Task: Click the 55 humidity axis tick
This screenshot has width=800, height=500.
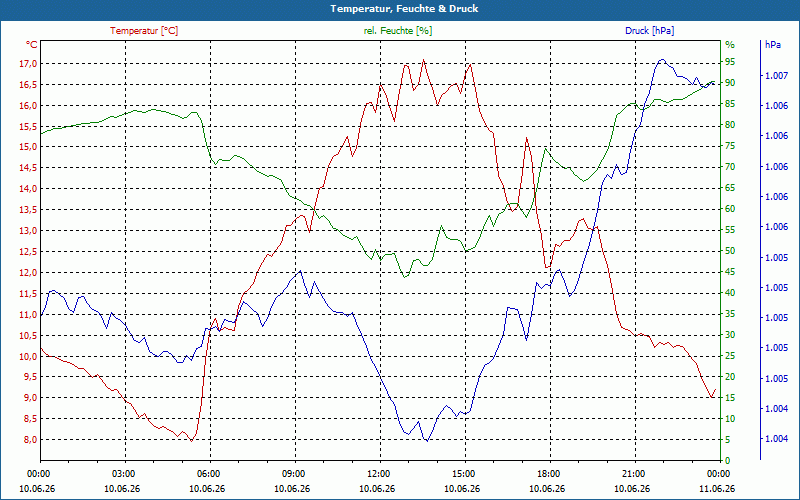Action: pos(730,230)
